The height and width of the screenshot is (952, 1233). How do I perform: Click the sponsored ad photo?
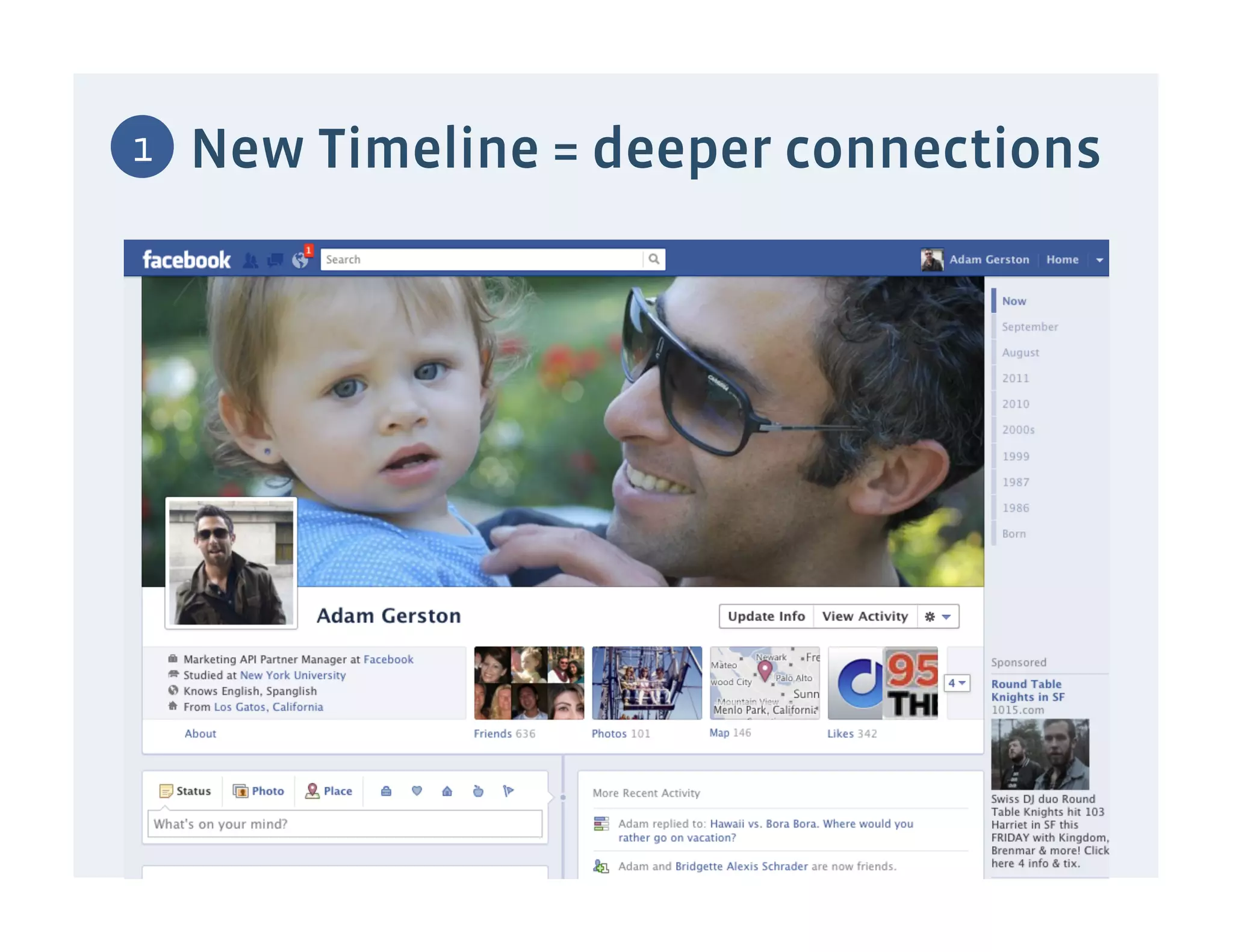click(x=1040, y=755)
